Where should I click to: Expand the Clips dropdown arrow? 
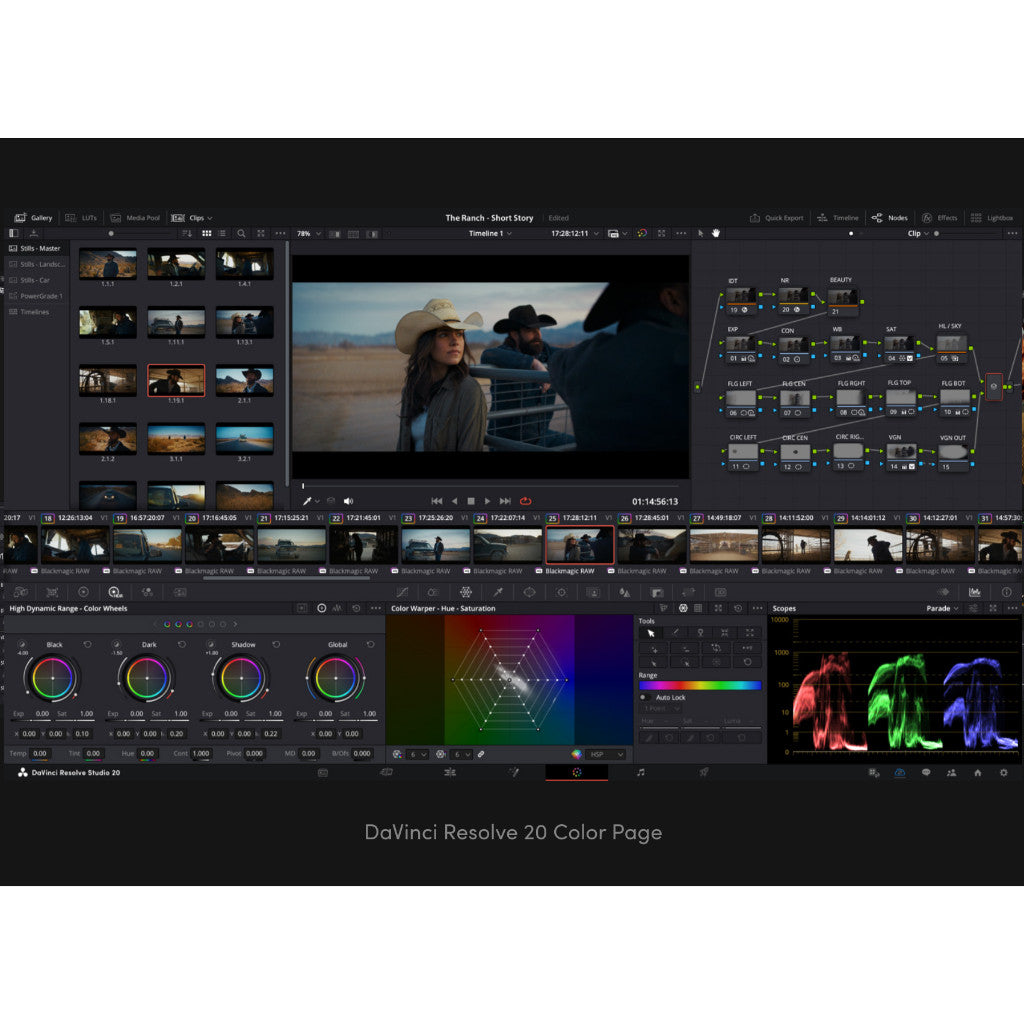[210, 218]
